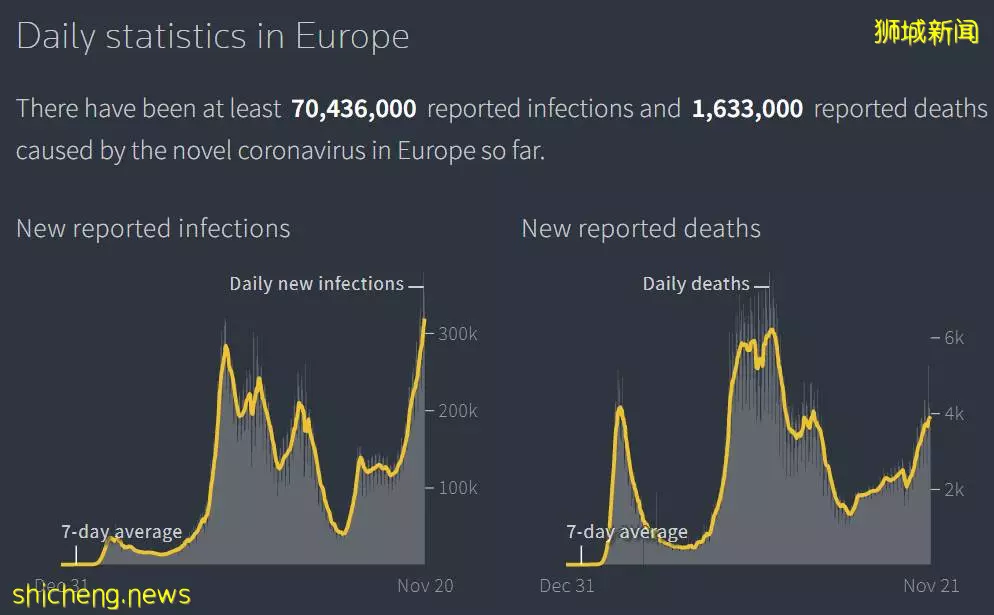Click the 300k axis tick on infections chart
This screenshot has width=994, height=615.
coord(458,334)
